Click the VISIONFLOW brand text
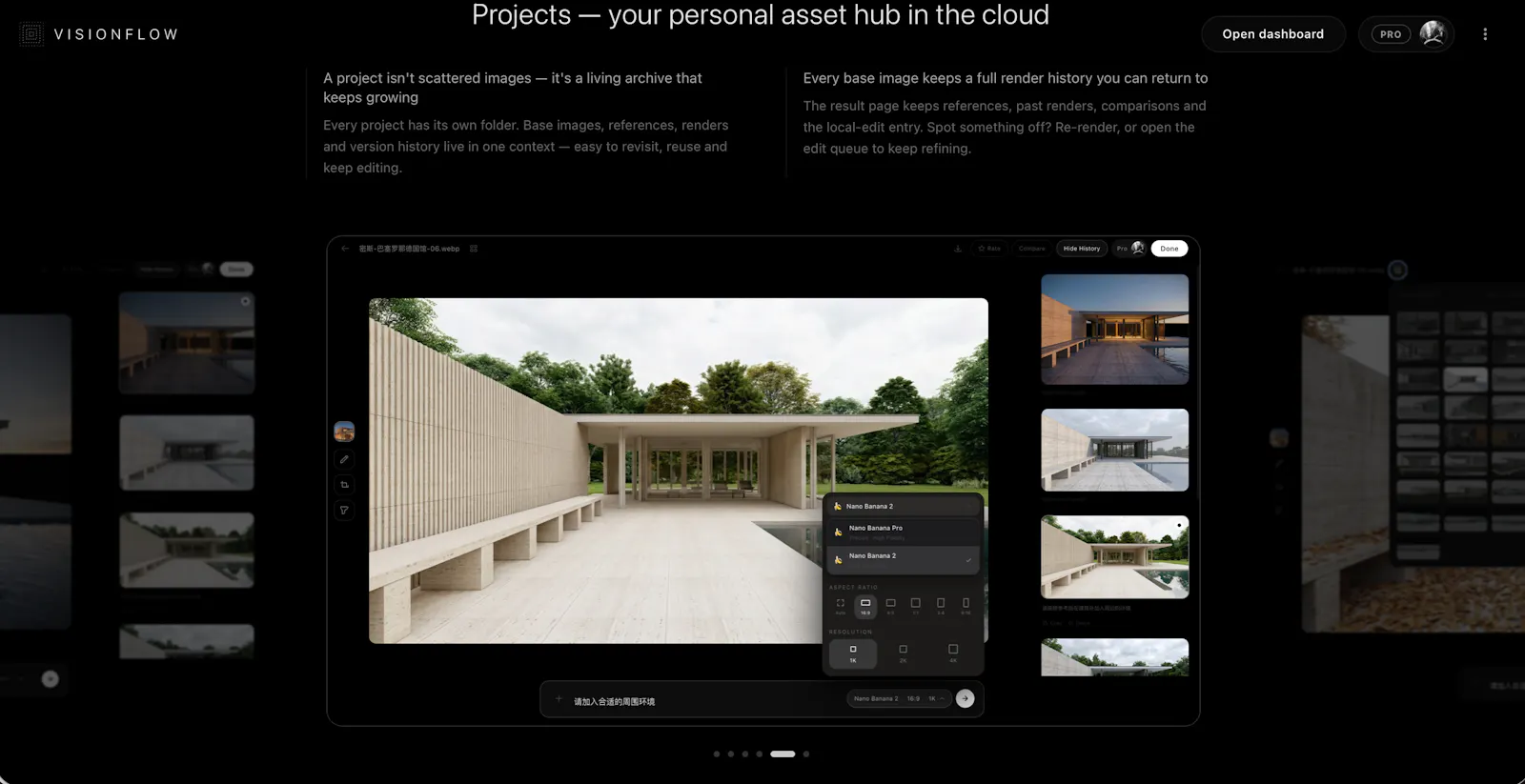 [x=116, y=34]
